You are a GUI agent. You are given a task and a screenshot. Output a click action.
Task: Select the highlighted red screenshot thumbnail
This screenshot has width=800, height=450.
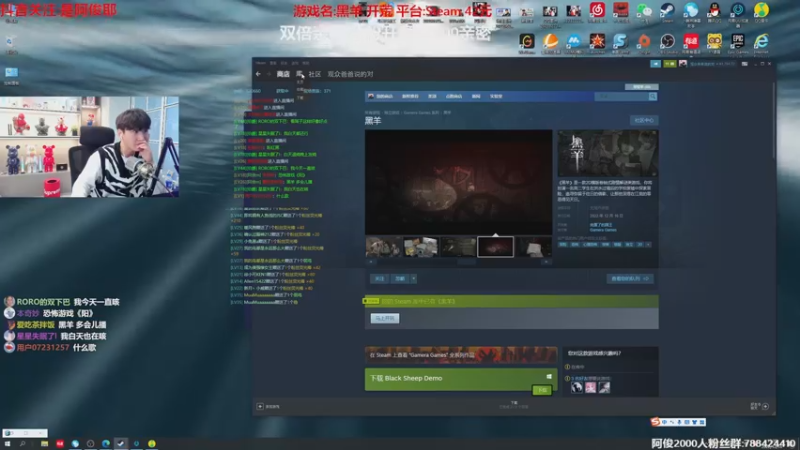(495, 247)
